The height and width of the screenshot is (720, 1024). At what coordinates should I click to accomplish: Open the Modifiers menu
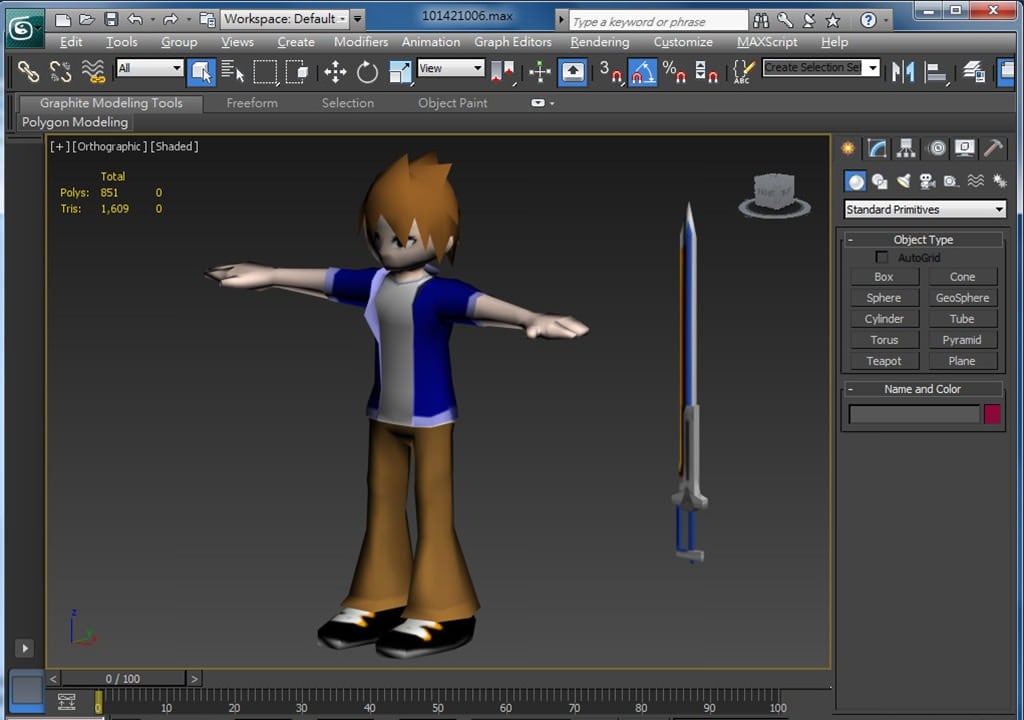coord(360,42)
